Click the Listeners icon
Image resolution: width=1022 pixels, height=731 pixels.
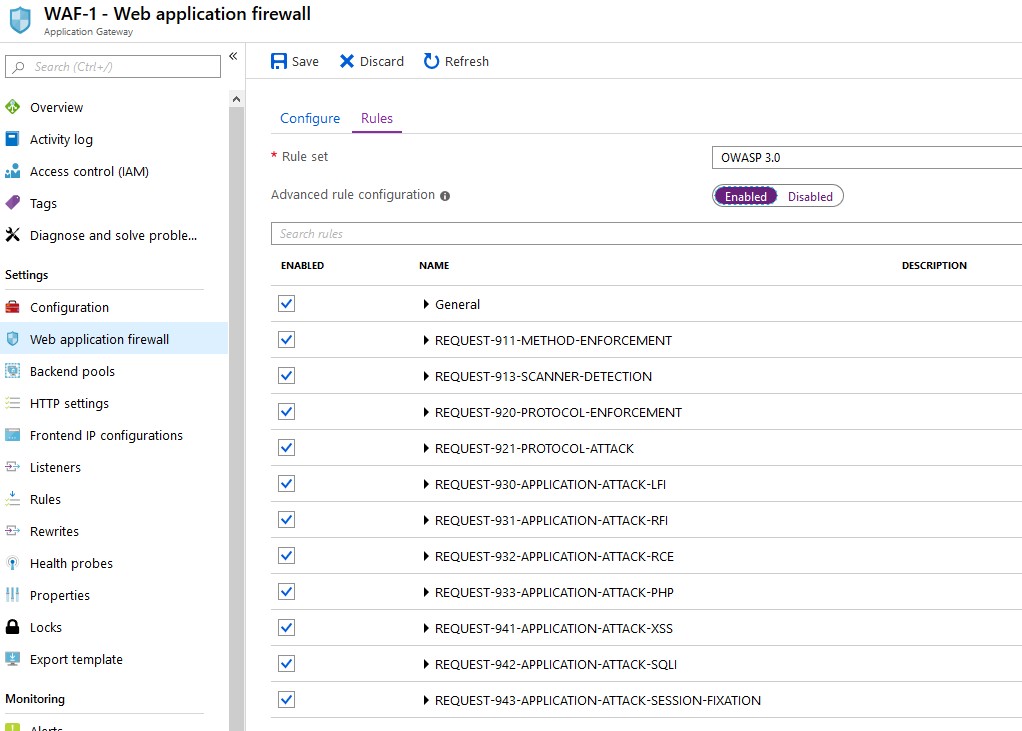click(x=12, y=466)
